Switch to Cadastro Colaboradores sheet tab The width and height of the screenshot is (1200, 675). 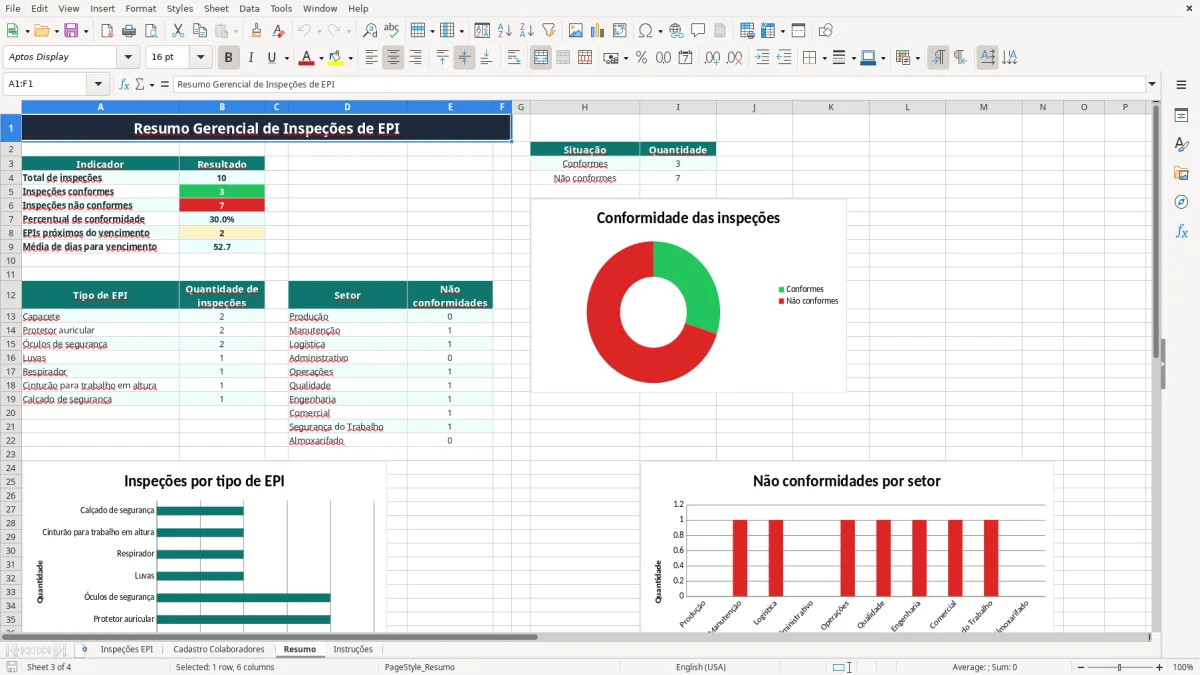pyautogui.click(x=219, y=649)
